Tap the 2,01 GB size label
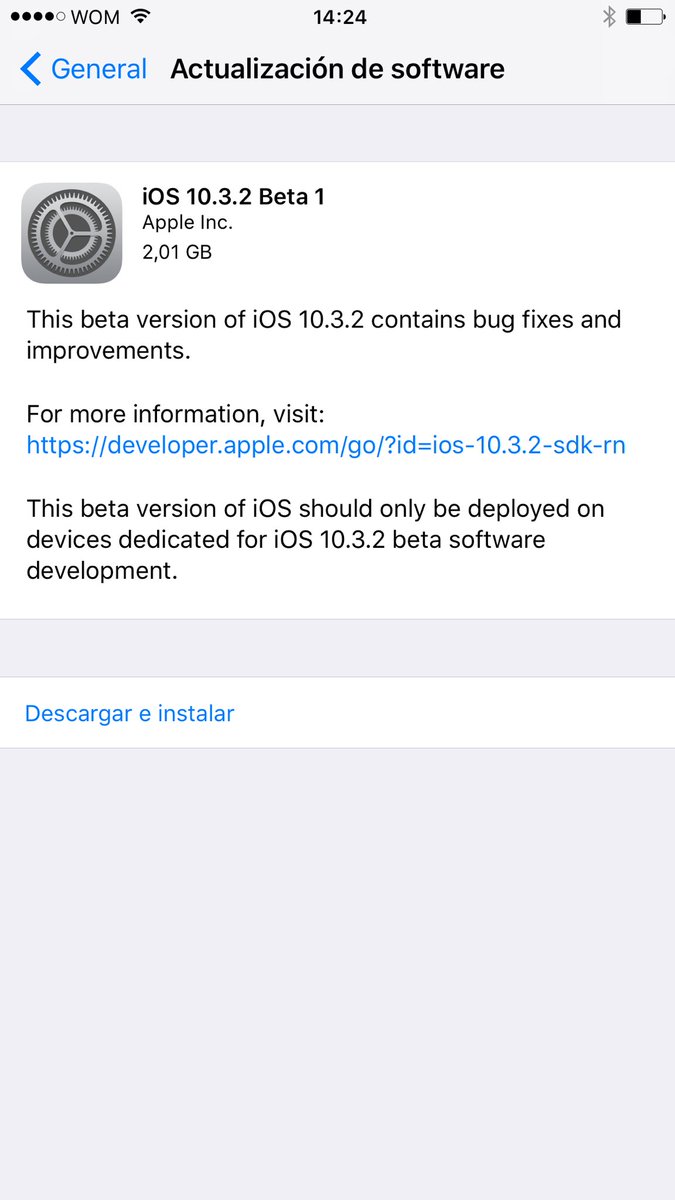The image size is (675, 1200). (177, 252)
